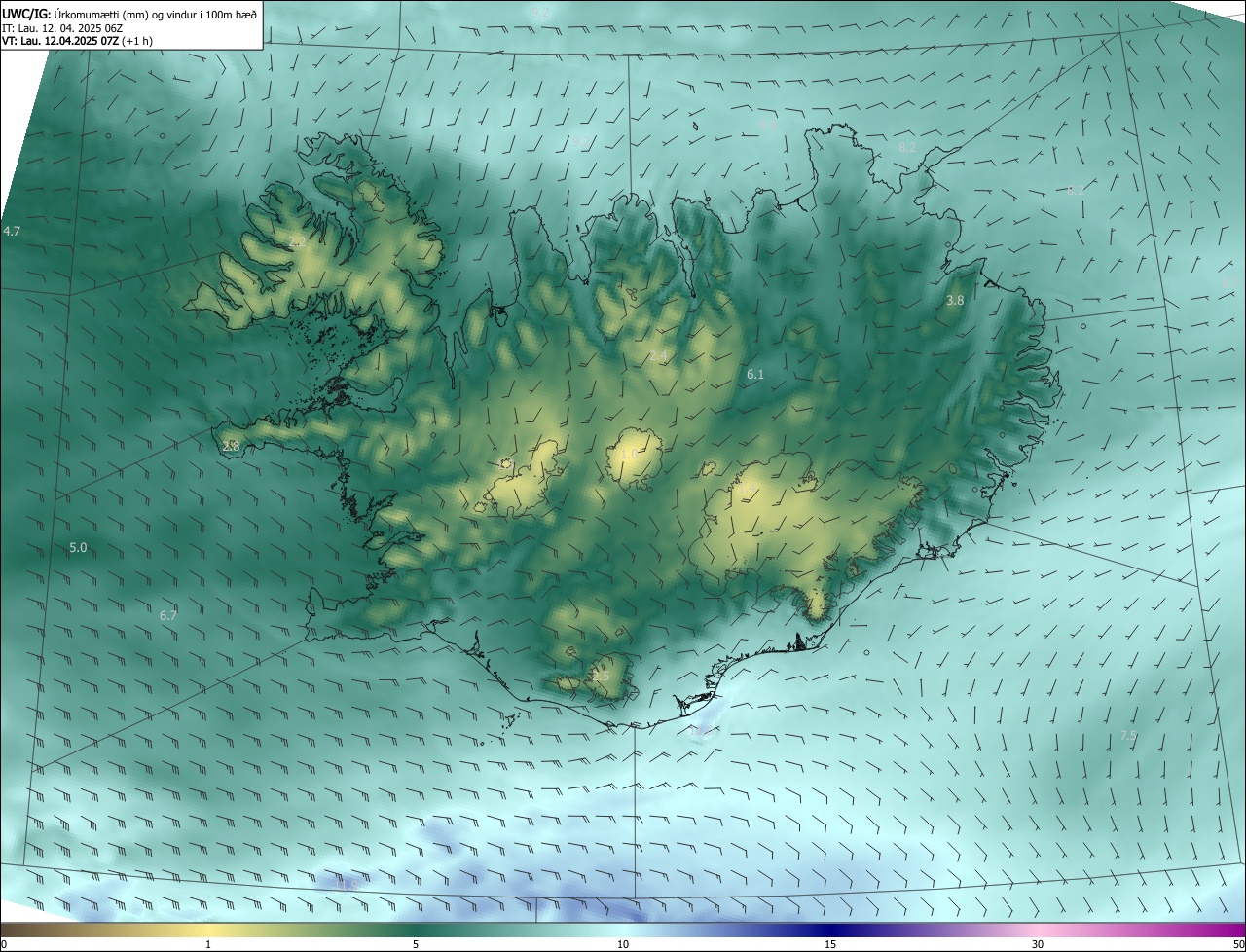The image size is (1246, 952).
Task: Select the 2.8 label on Snæfellsnes peninsula
Action: [x=231, y=446]
